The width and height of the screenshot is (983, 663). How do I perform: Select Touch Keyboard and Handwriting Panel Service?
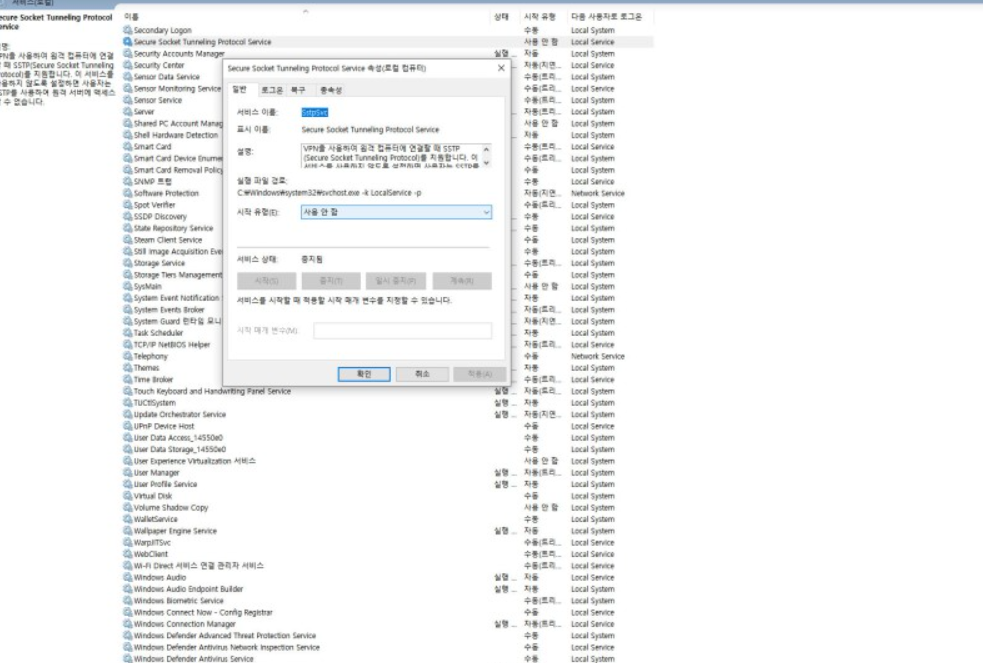pos(387,391)
